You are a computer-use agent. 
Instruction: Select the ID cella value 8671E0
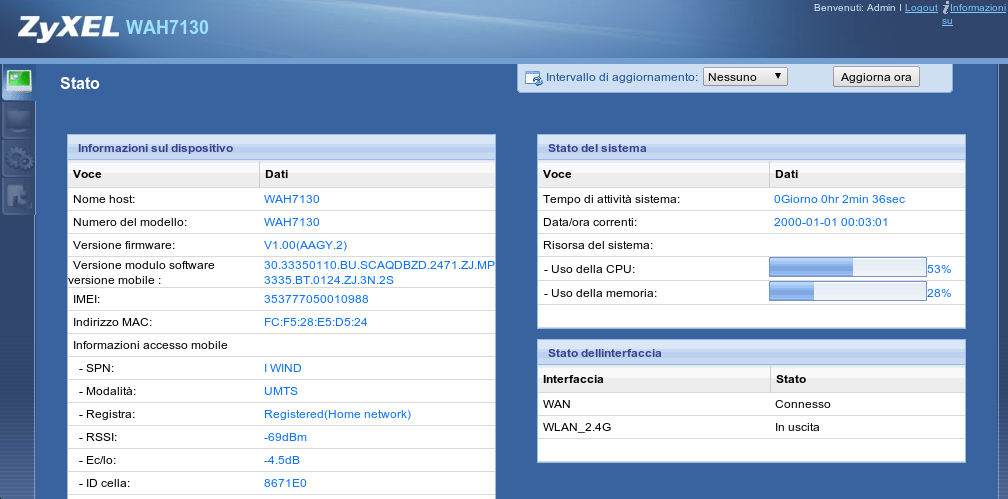coord(285,484)
